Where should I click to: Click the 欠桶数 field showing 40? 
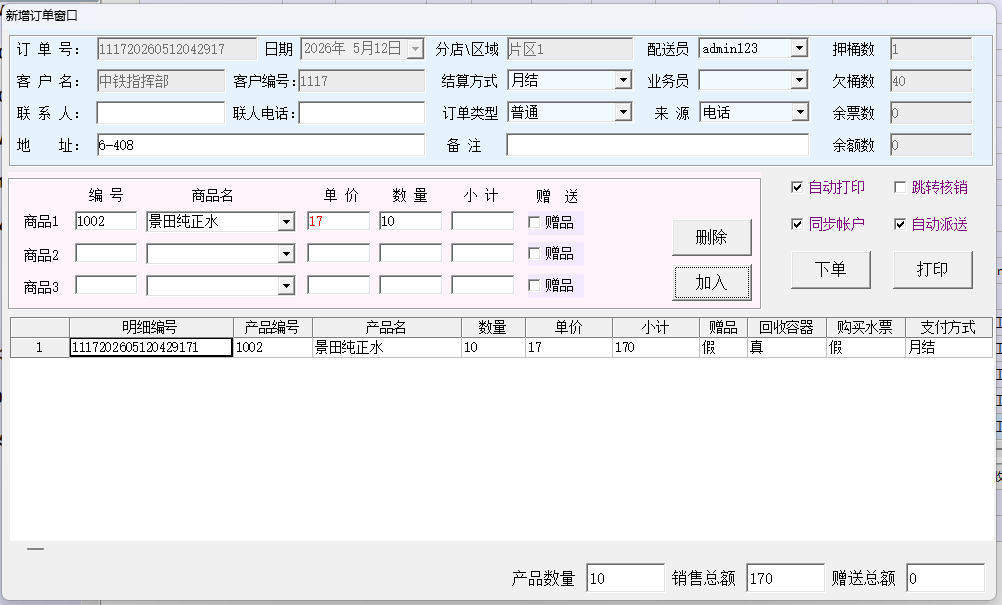[x=931, y=81]
